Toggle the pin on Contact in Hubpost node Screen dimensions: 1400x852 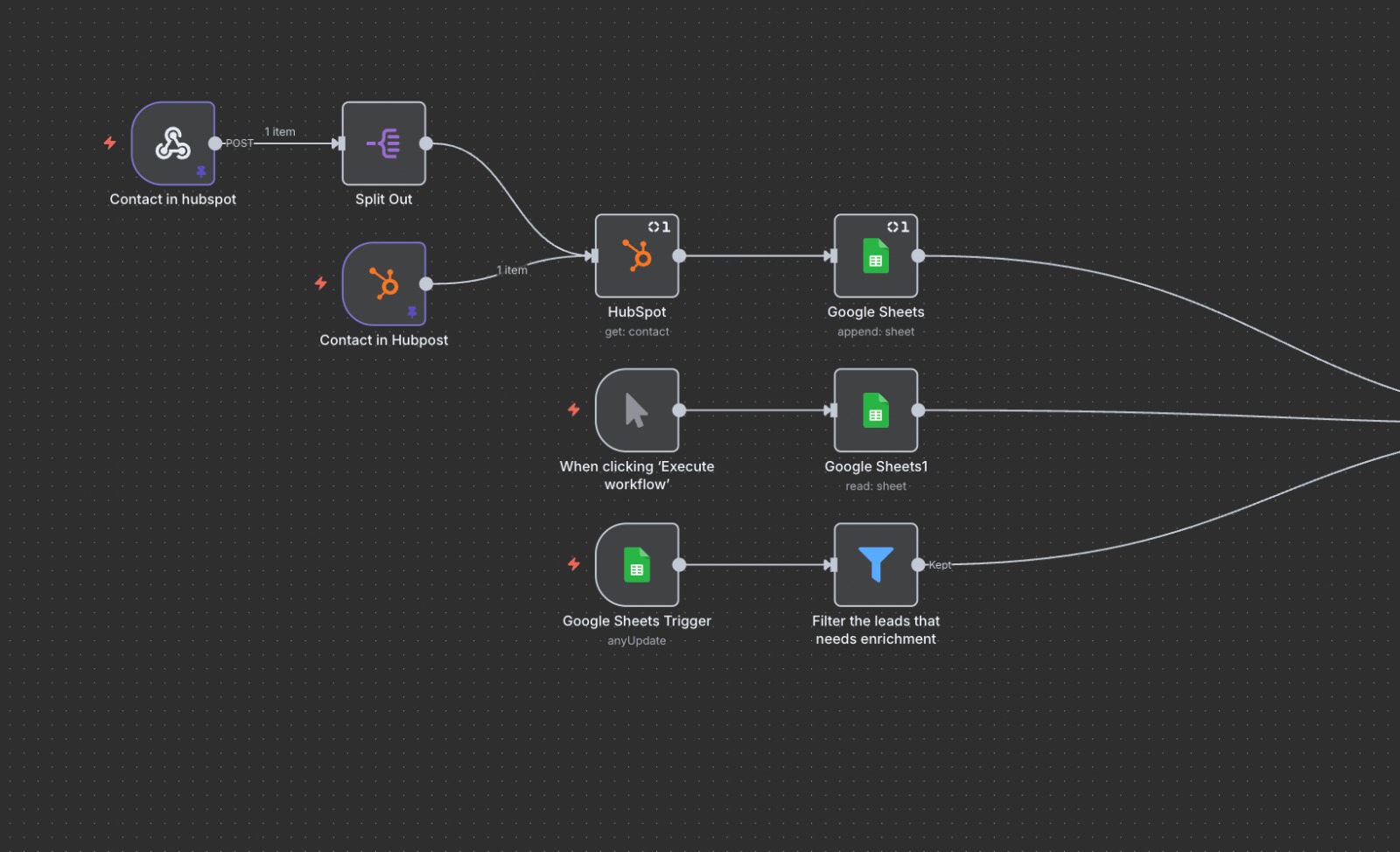(411, 311)
